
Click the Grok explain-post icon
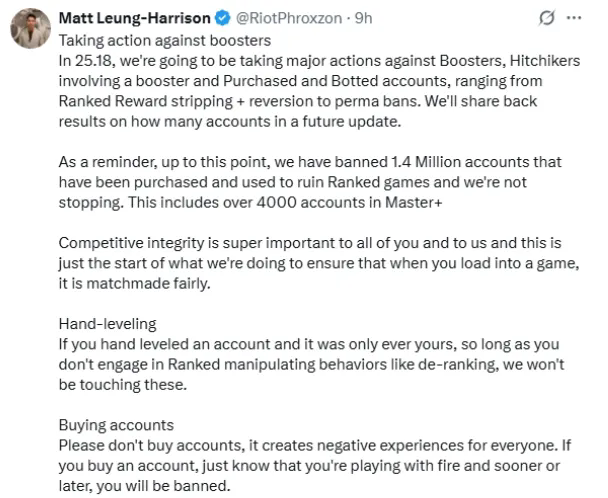[x=548, y=20]
